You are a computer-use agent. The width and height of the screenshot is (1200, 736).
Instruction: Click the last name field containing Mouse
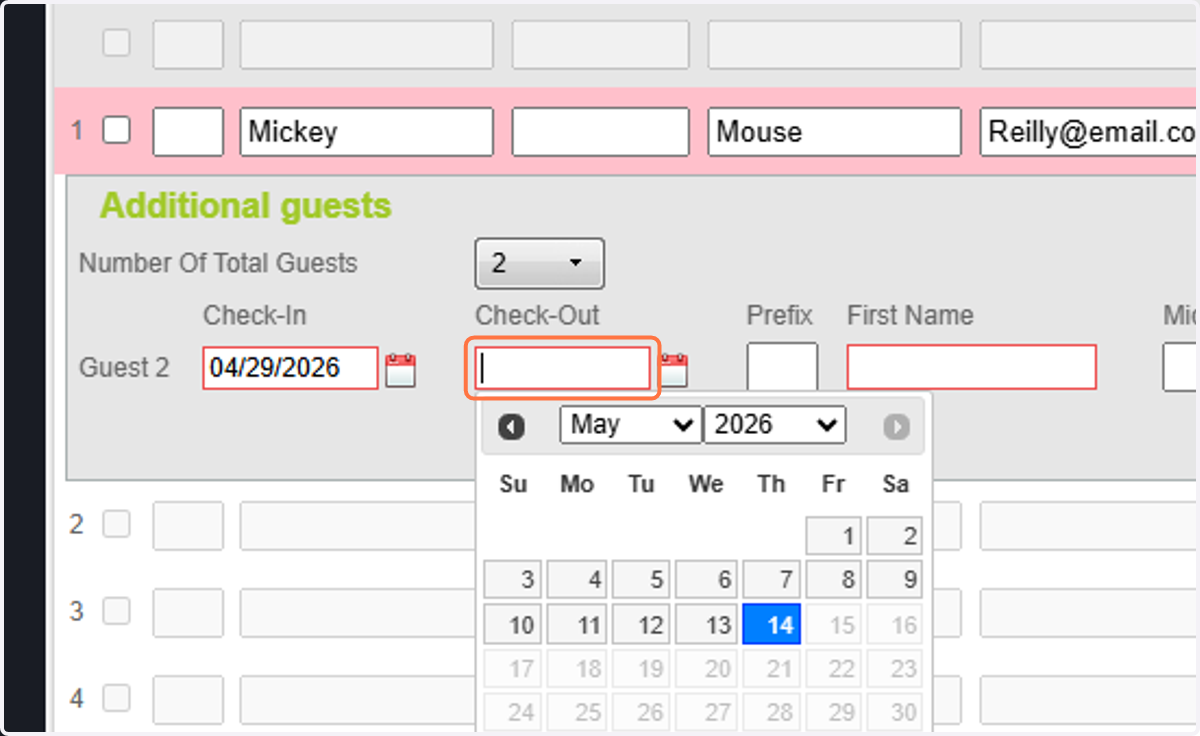point(834,132)
